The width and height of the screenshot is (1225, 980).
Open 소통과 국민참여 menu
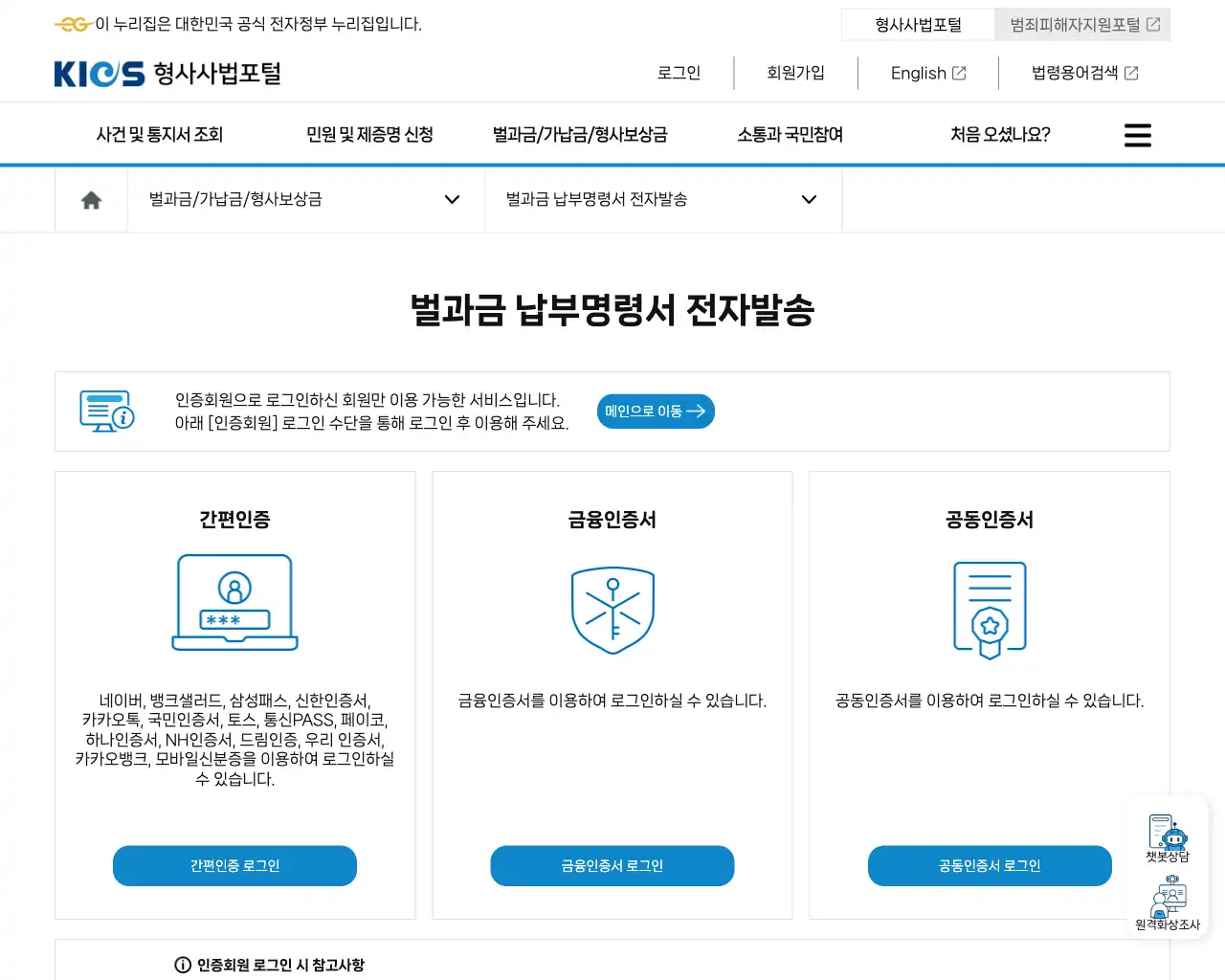pos(791,135)
